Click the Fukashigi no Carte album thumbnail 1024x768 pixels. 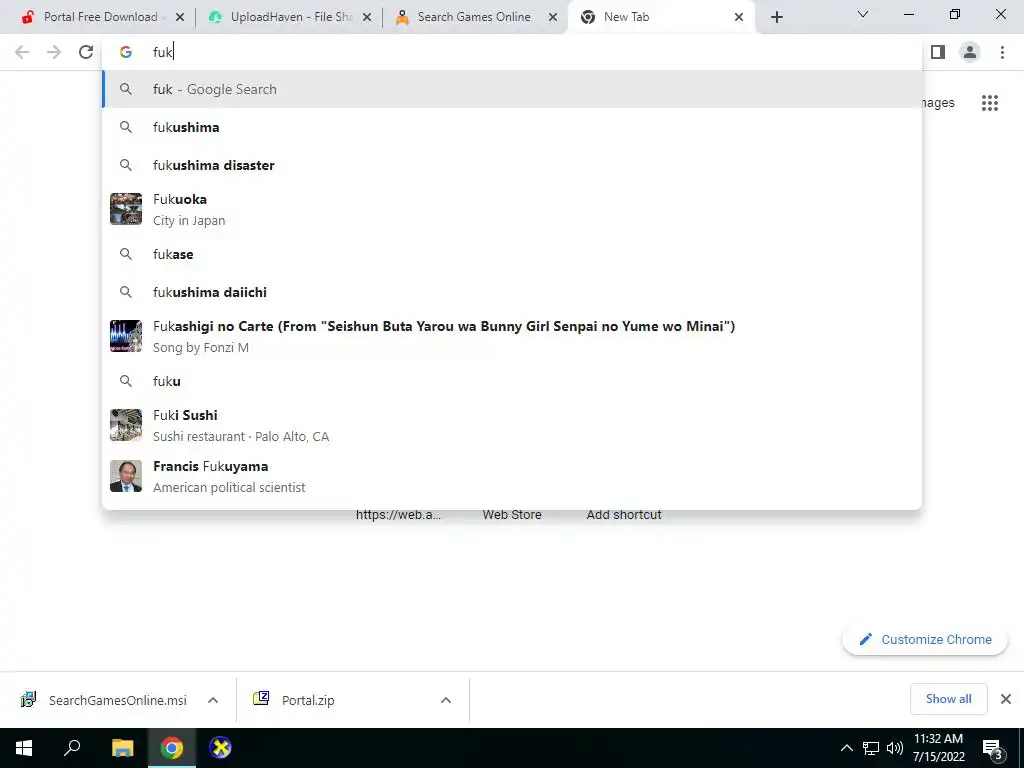pos(125,336)
